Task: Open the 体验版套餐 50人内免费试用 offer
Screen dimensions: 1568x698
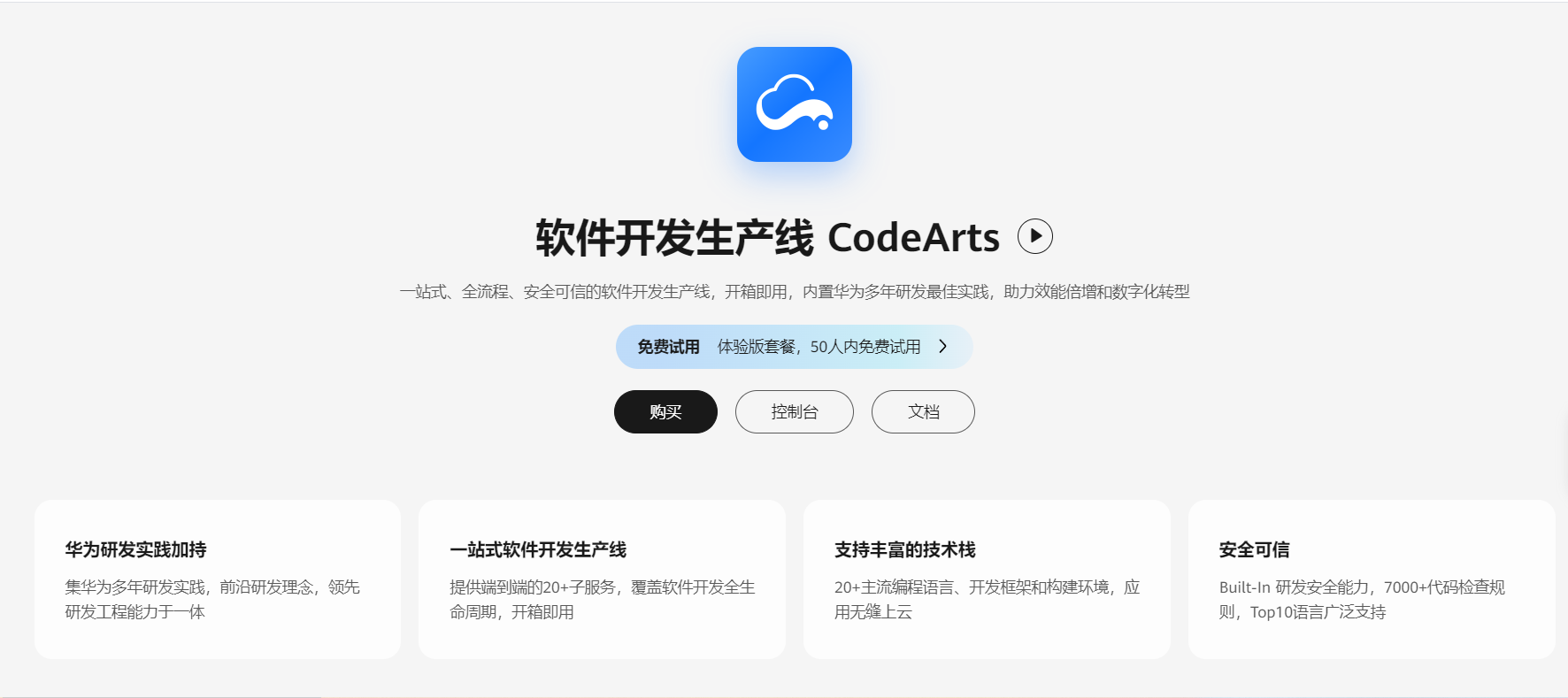Action: tap(819, 347)
